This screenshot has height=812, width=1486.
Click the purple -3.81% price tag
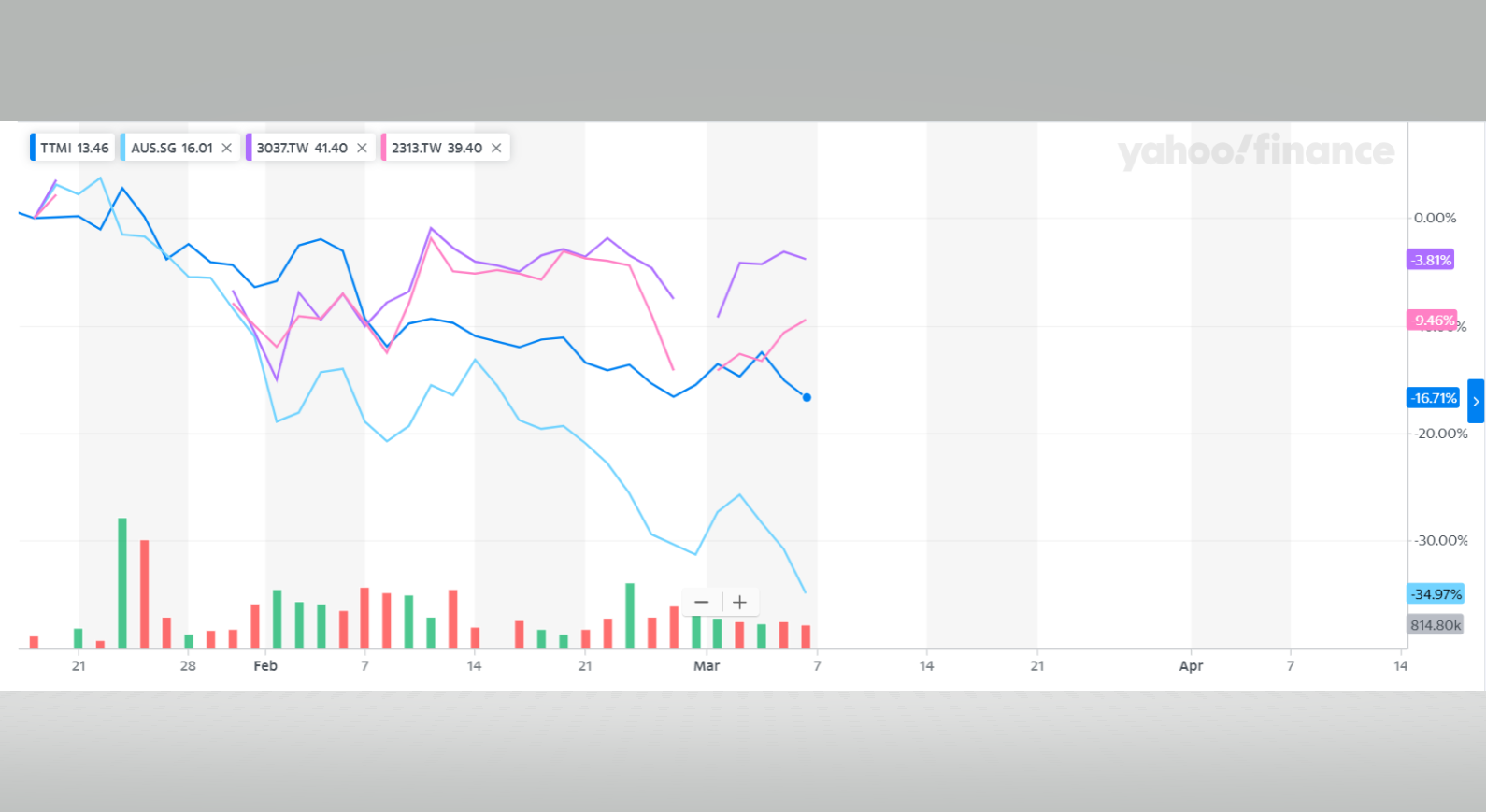[x=1431, y=260]
